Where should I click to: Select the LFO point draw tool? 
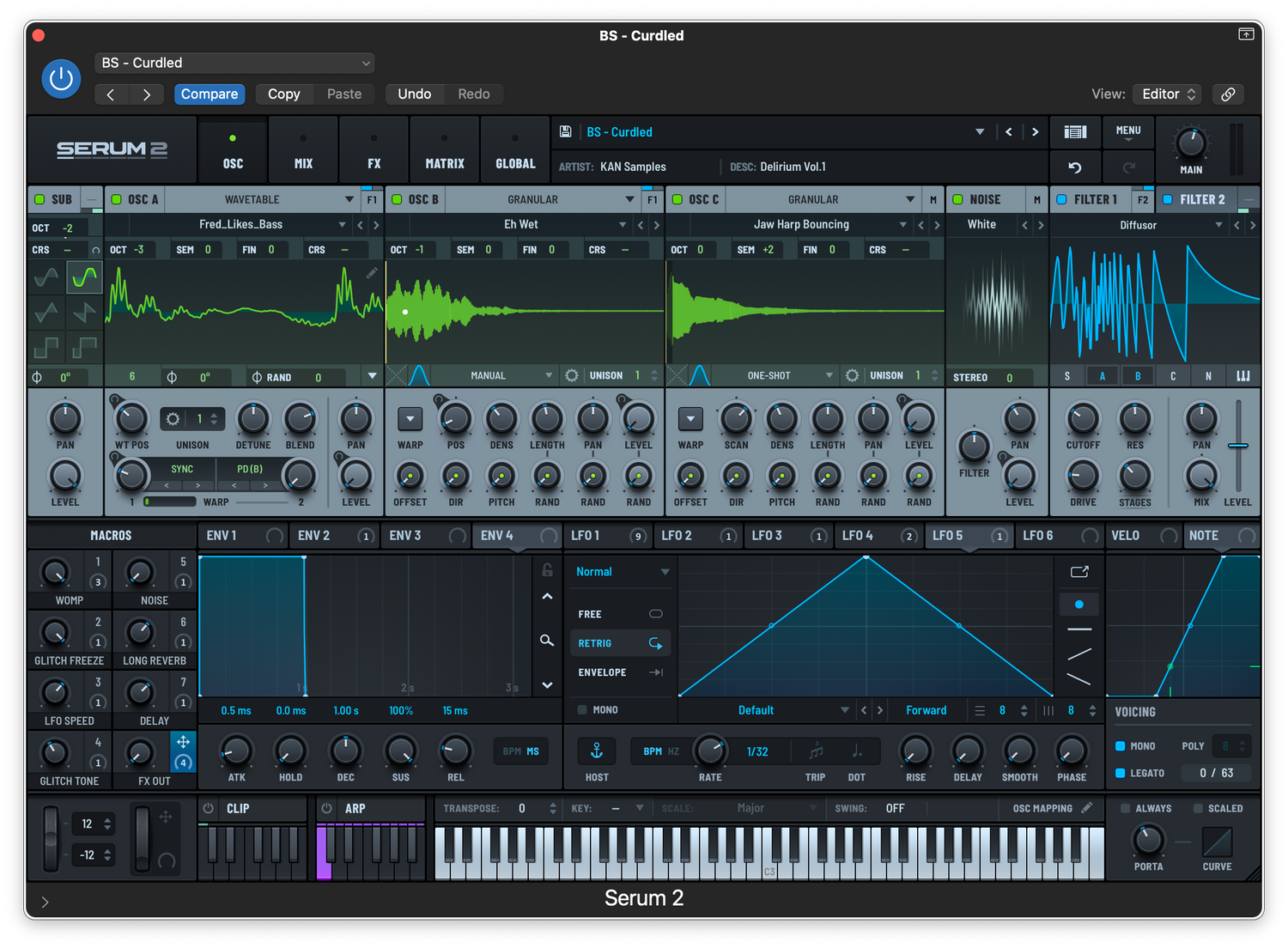click(x=1079, y=605)
